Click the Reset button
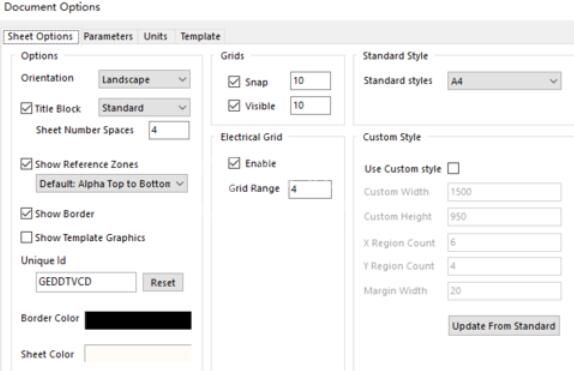This screenshot has width=574, height=371. [163, 282]
